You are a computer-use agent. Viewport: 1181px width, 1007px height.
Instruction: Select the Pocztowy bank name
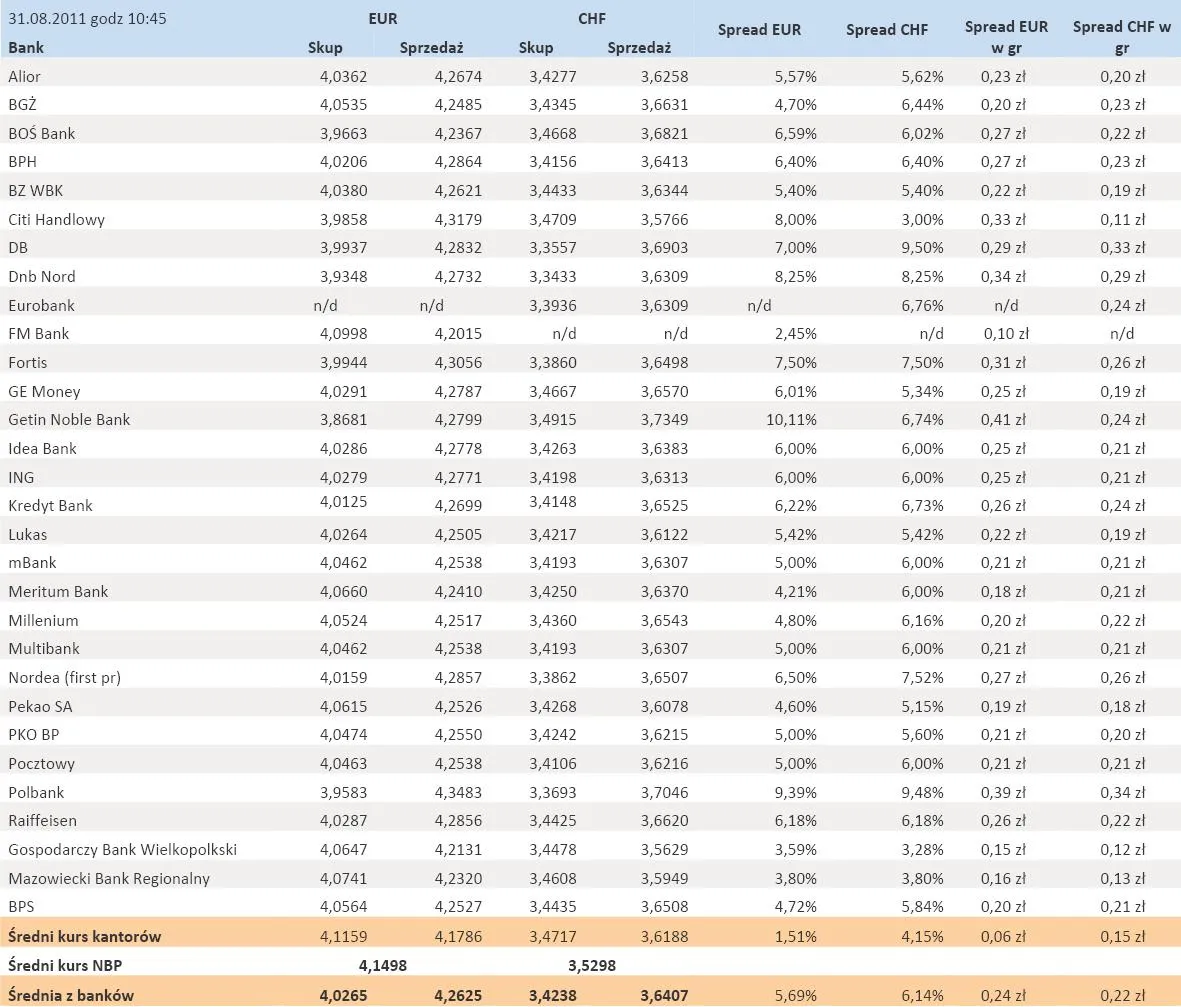(x=41, y=763)
